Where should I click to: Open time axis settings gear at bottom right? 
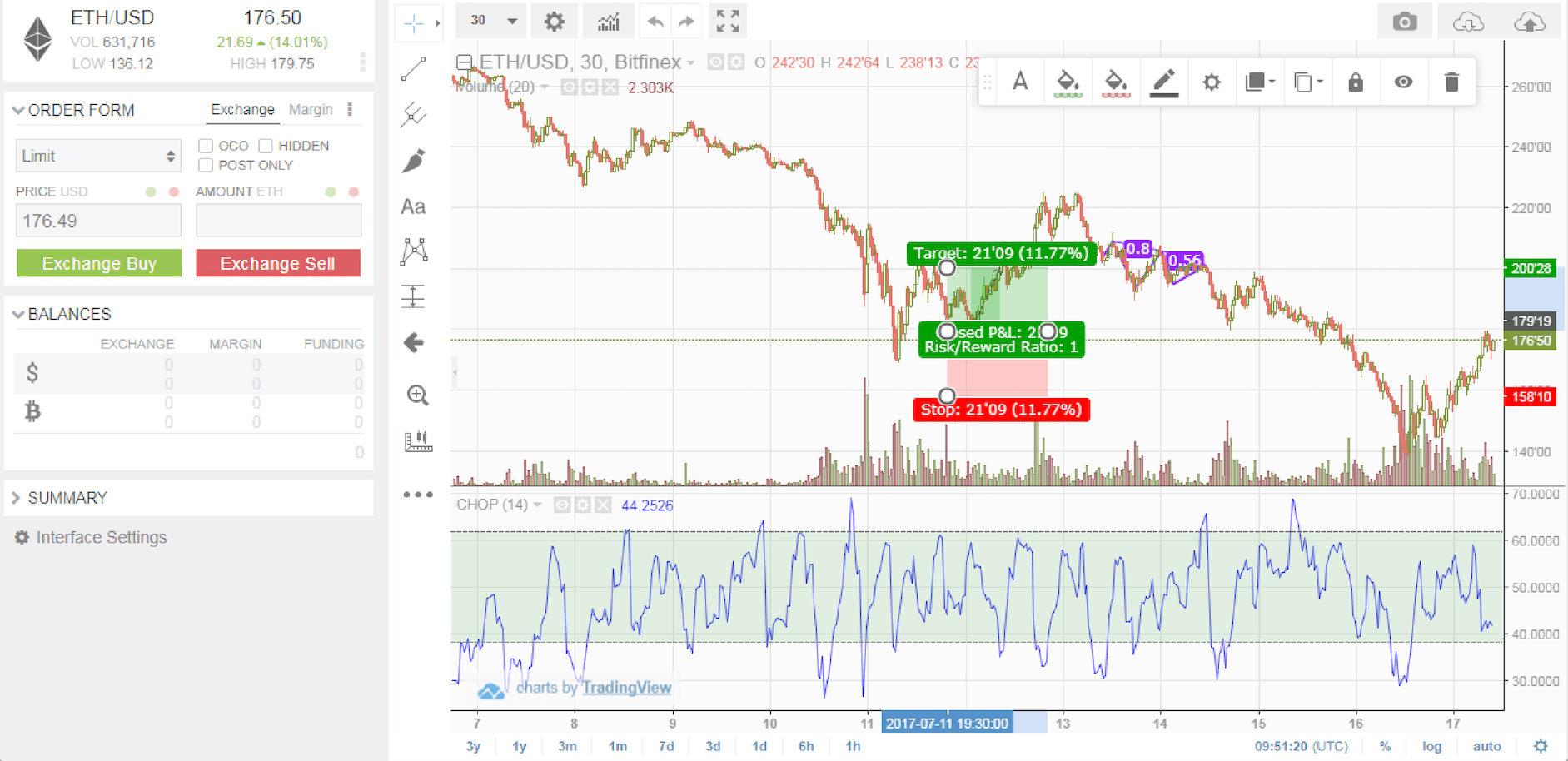[x=1541, y=746]
